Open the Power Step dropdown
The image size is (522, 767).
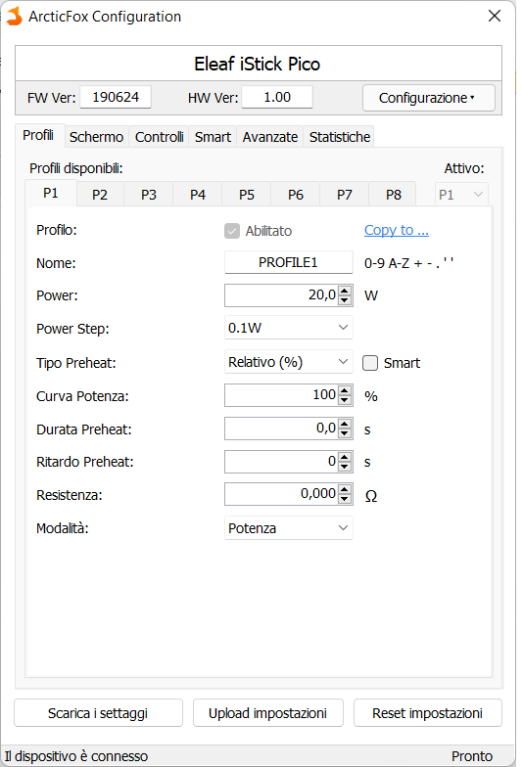coord(288,328)
